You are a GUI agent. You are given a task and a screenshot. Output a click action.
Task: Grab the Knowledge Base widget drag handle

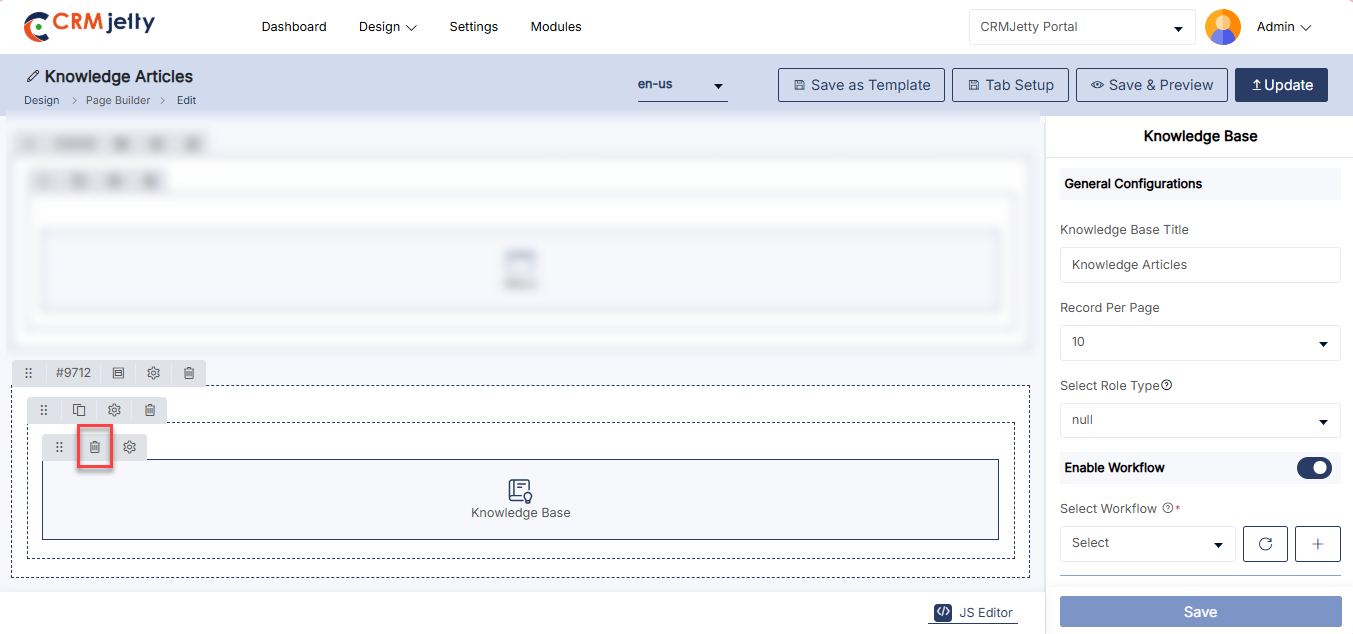click(x=59, y=447)
